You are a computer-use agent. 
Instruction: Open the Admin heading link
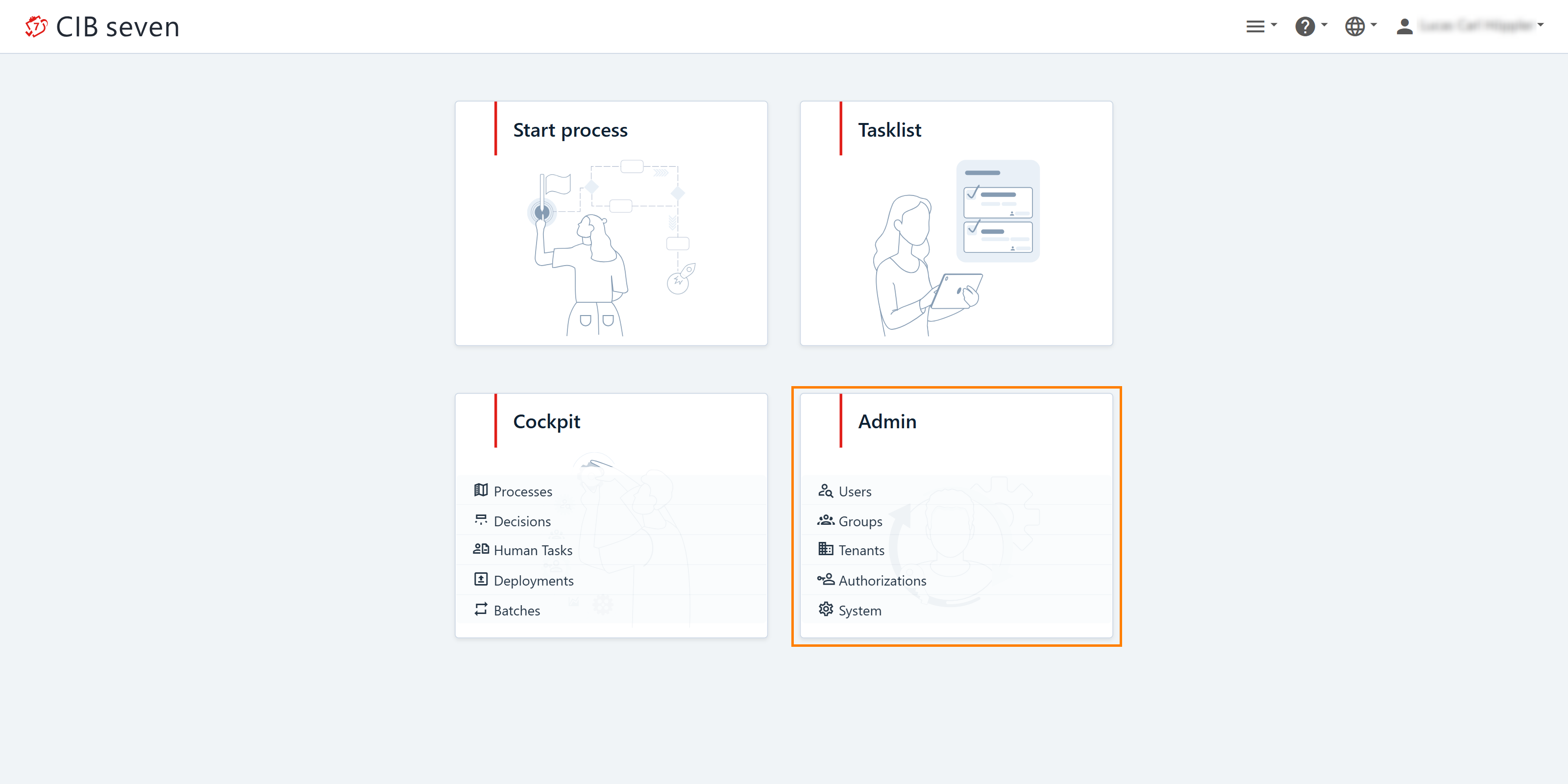[887, 421]
